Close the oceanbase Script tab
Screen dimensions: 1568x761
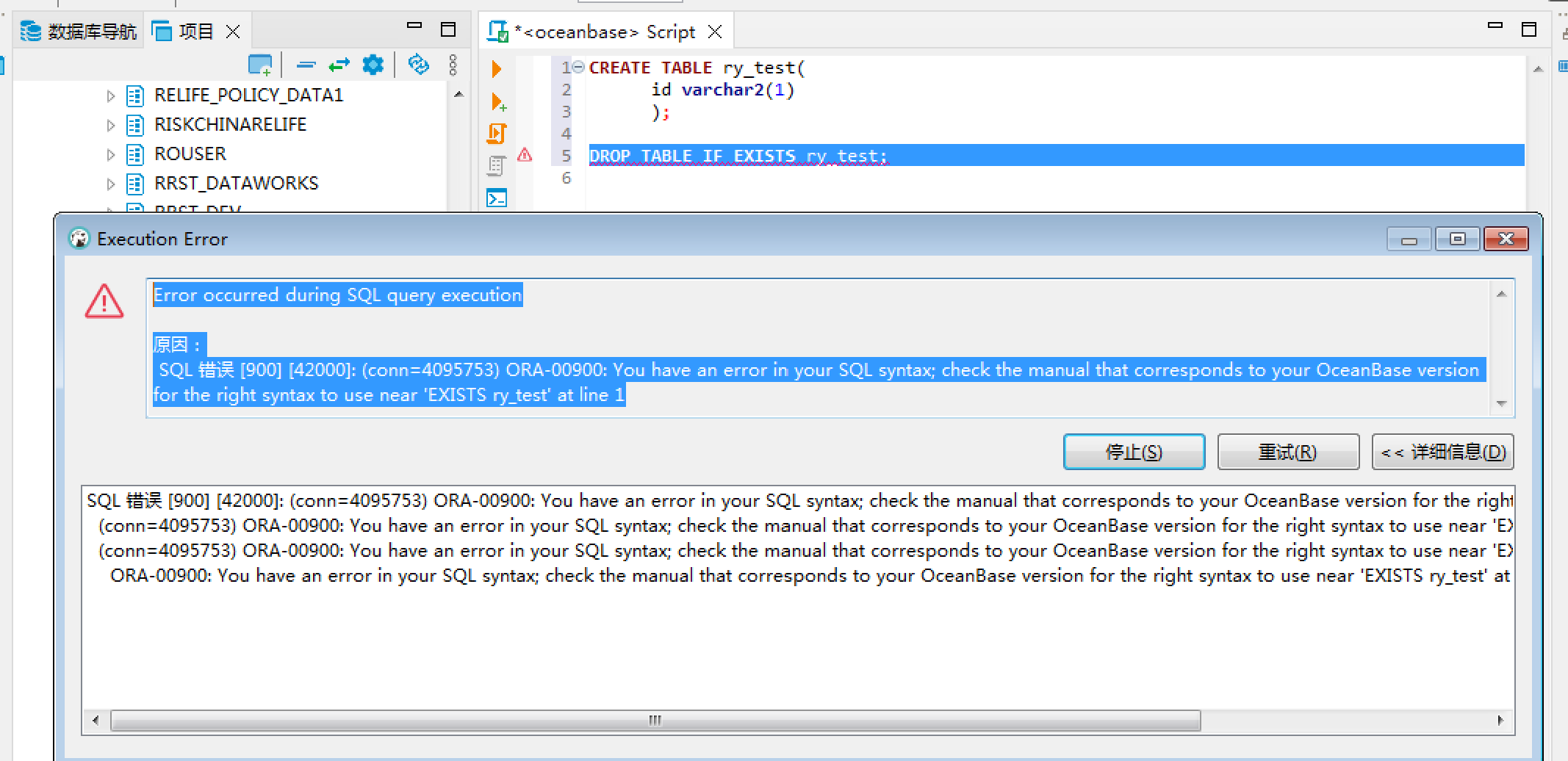point(715,32)
